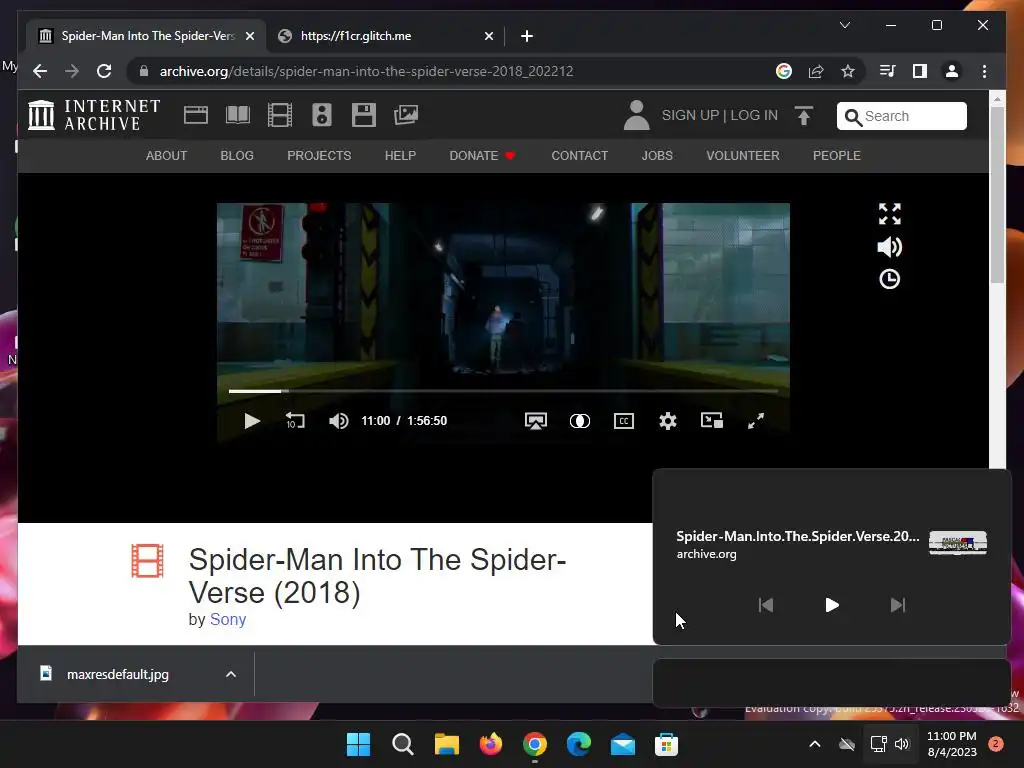Click the Internet Archive logo

coord(95,116)
